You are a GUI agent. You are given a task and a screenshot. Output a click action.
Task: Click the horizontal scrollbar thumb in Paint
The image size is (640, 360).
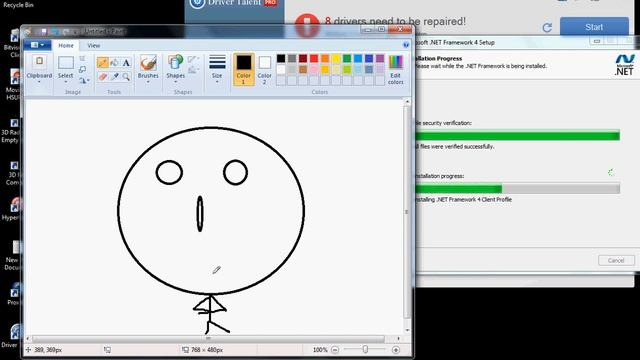coord(208,339)
